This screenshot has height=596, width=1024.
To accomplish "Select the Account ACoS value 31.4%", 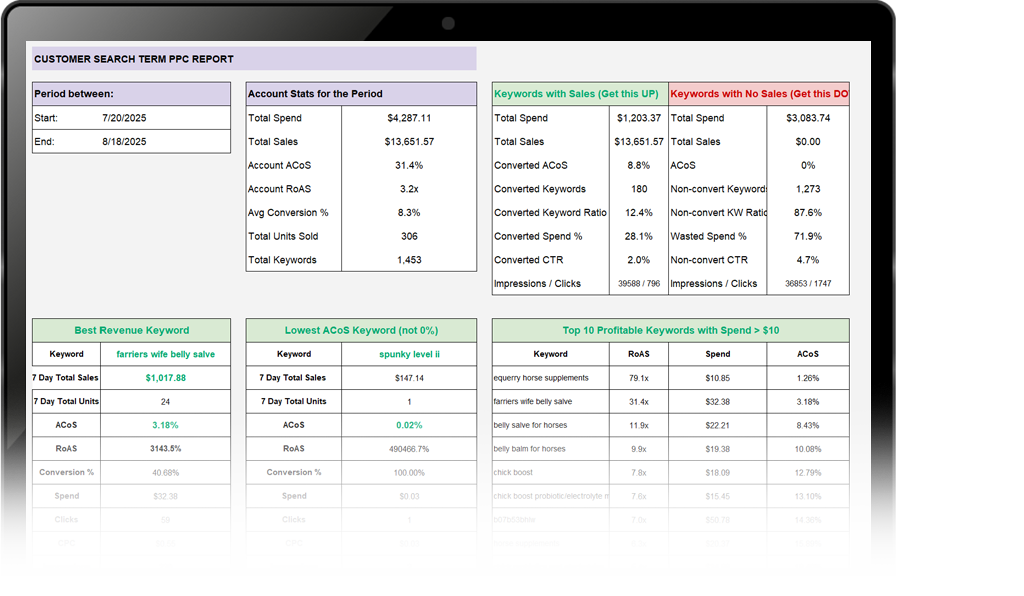I will pyautogui.click(x=408, y=165).
